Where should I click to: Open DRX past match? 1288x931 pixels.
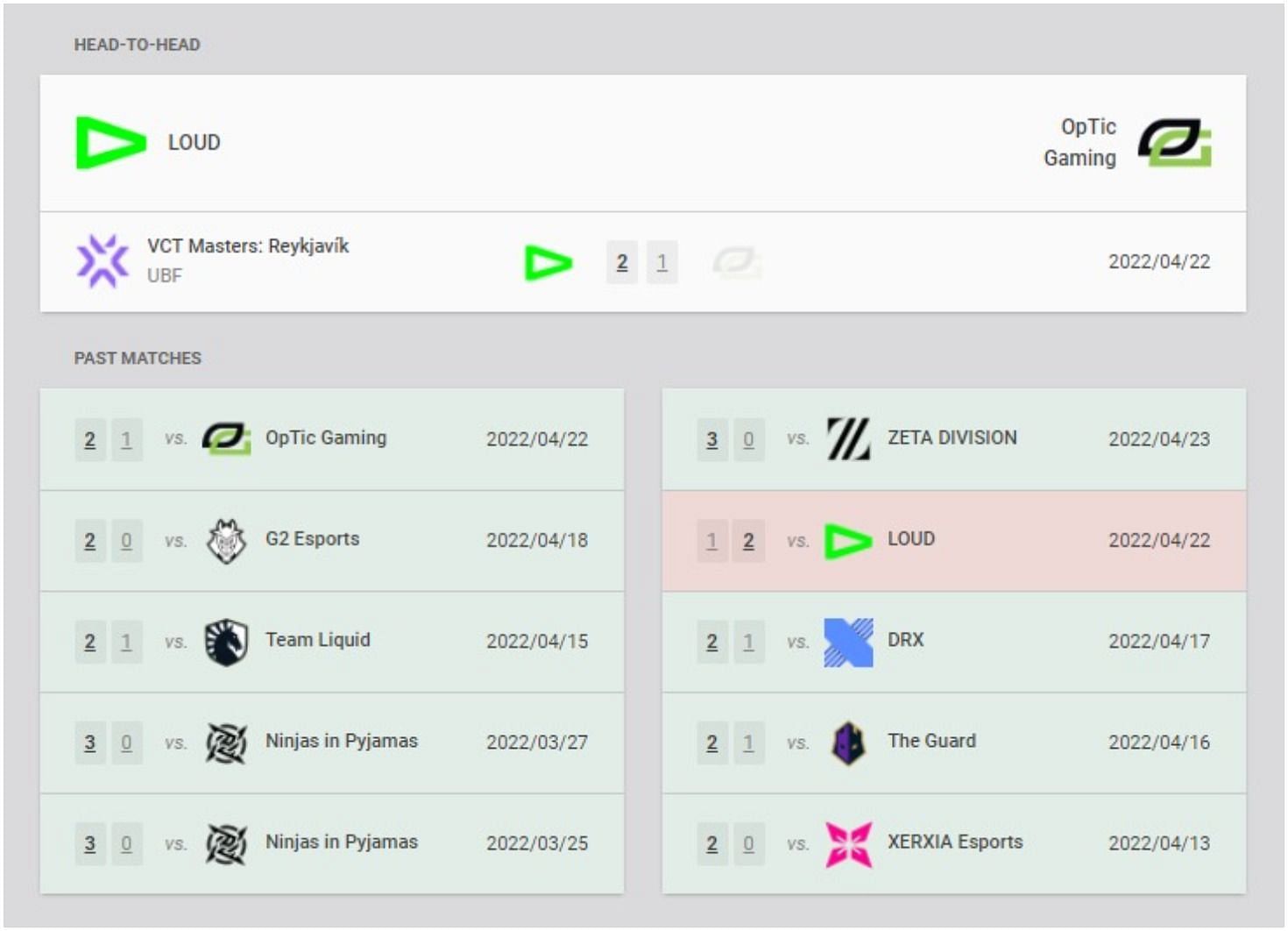(x=954, y=641)
